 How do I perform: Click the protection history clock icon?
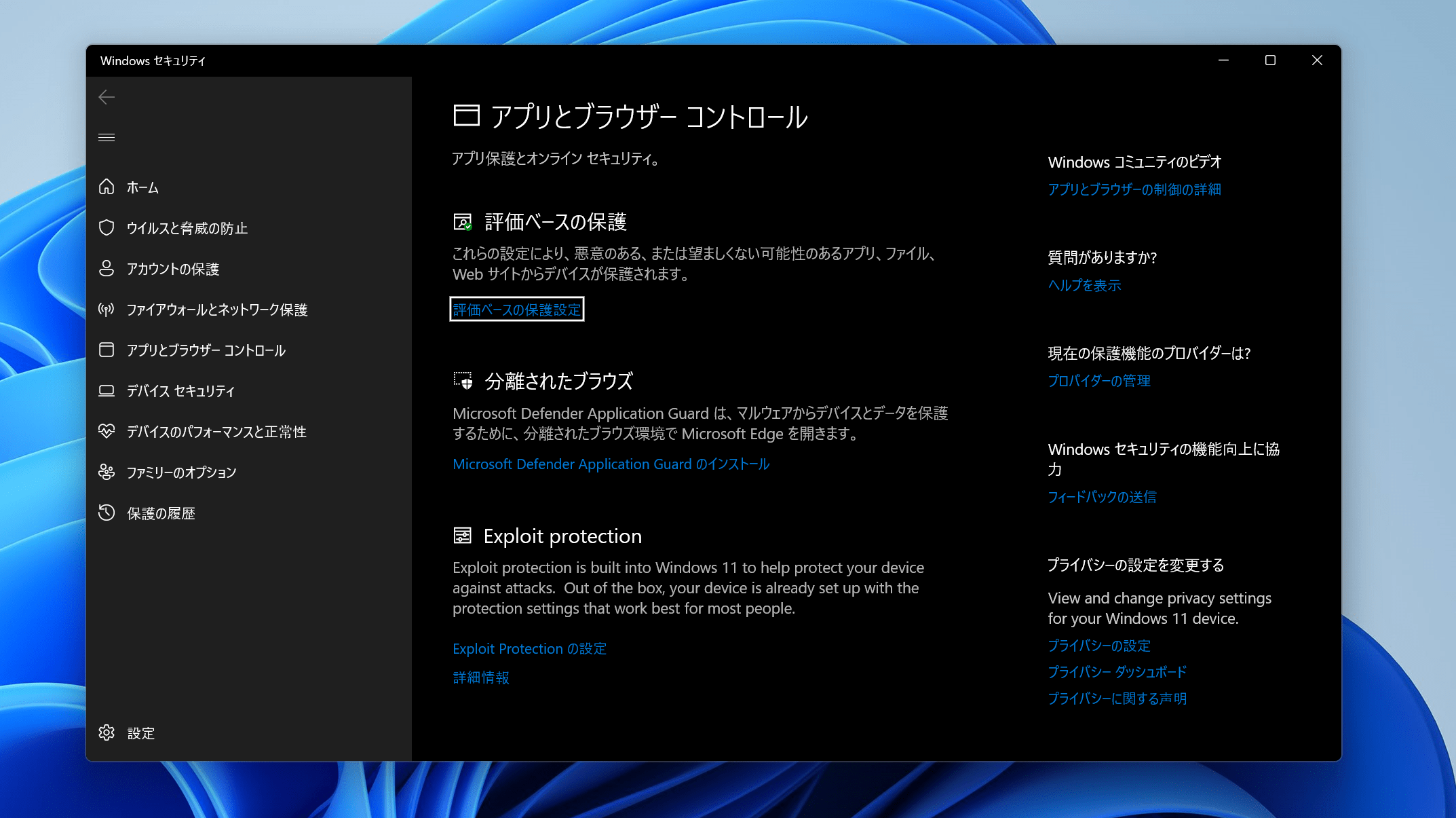pyautogui.click(x=107, y=513)
